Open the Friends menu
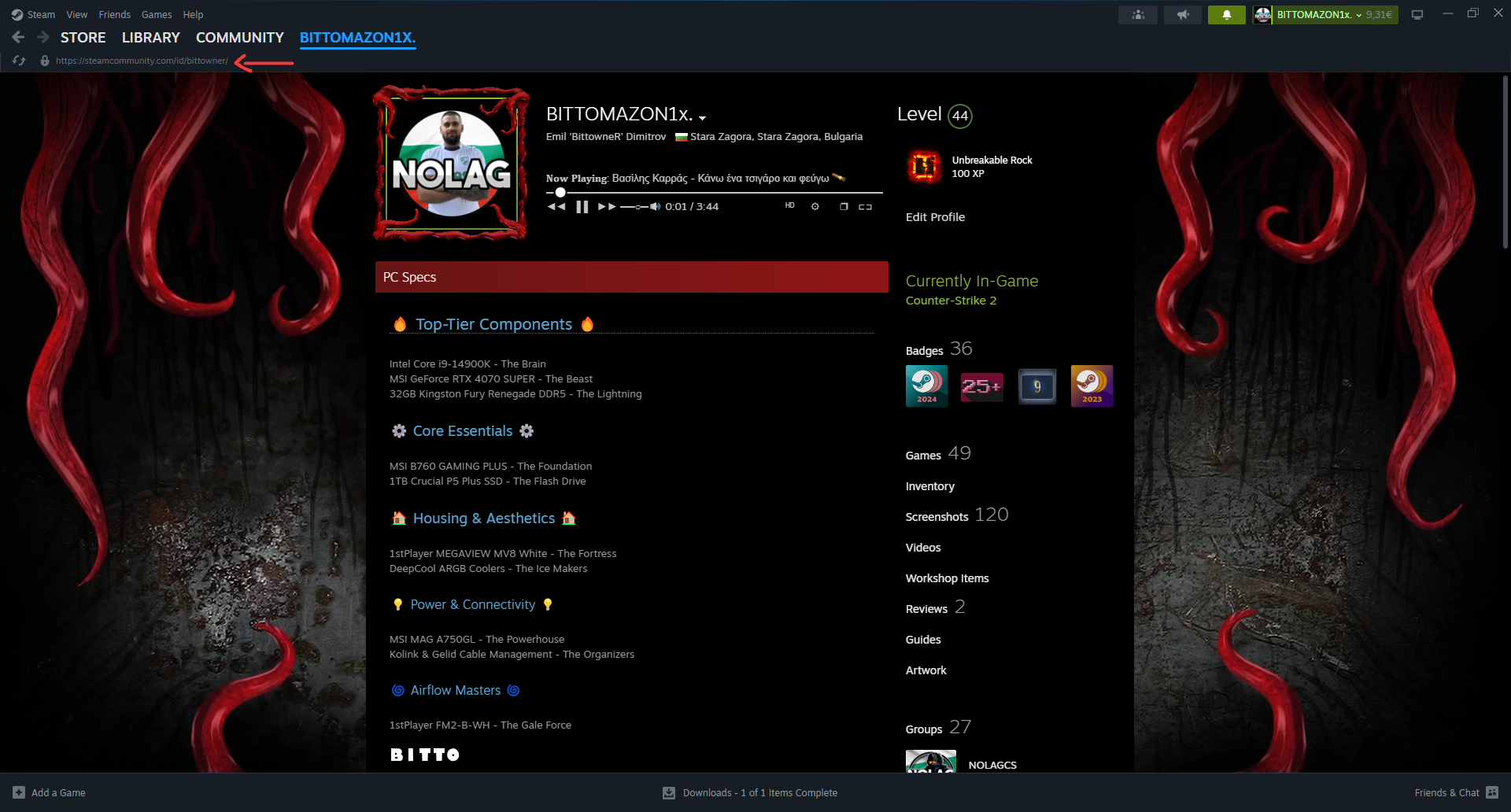Screen dimensions: 1511x812 [114, 14]
